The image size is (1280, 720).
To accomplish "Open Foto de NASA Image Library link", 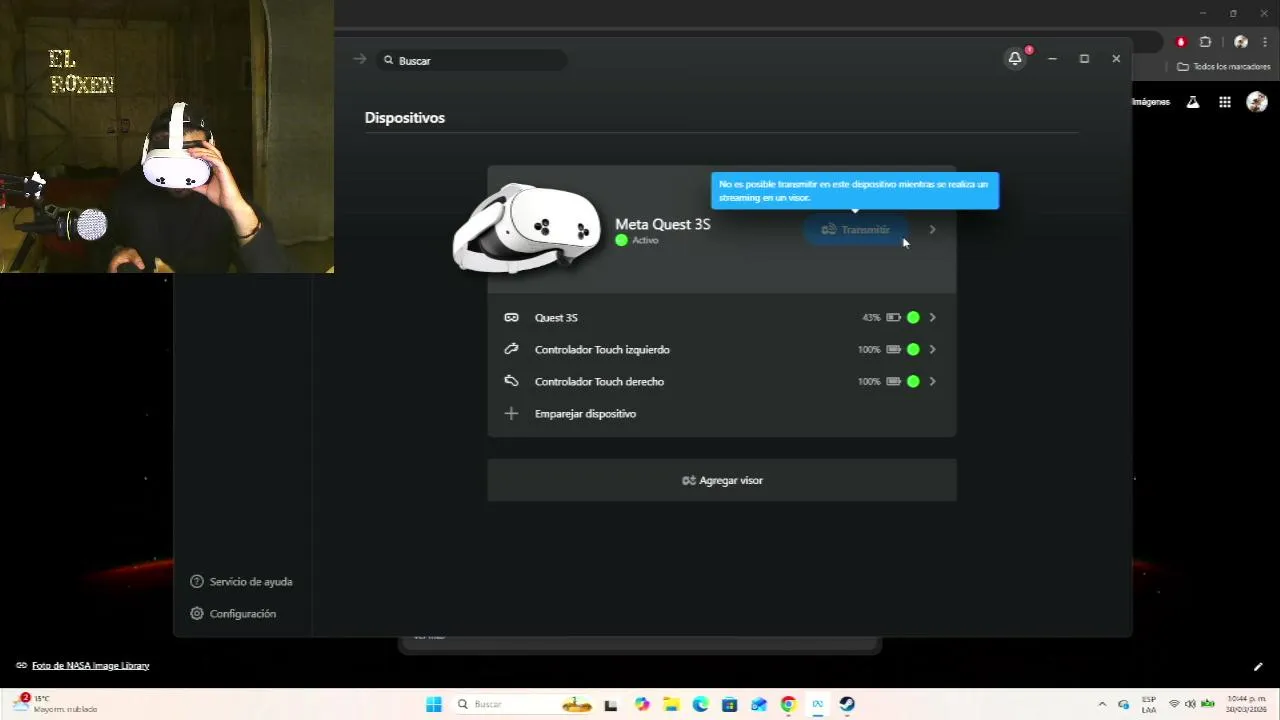I will click(x=90, y=665).
